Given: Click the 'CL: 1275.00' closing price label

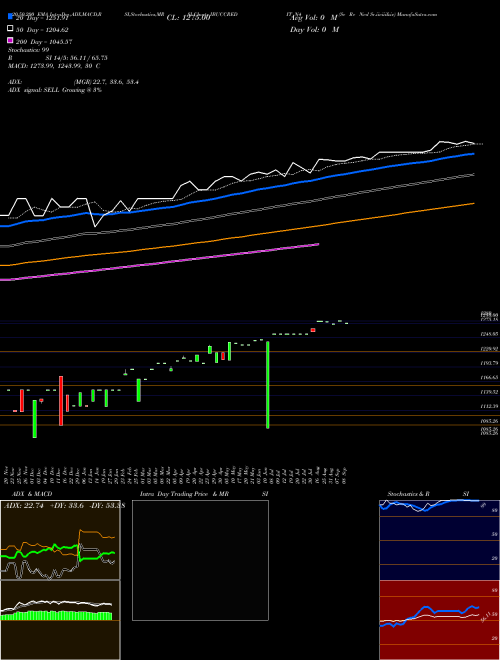Looking at the screenshot, I should pyautogui.click(x=188, y=18).
